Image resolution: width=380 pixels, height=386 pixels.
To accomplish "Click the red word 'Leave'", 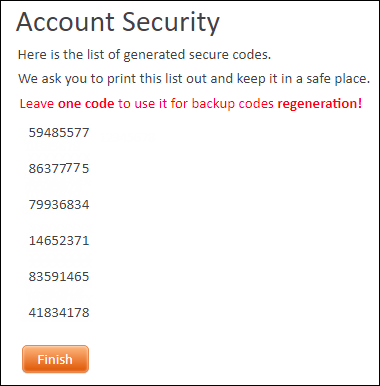I will 37,104.
